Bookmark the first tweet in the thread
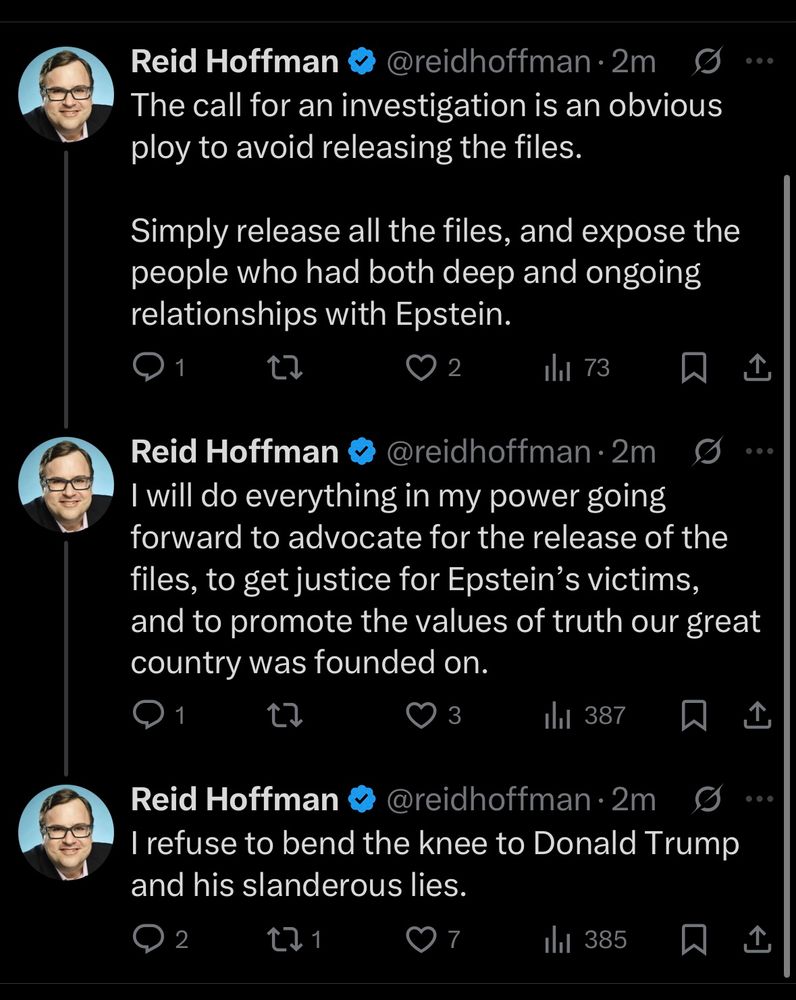The image size is (796, 1000). [x=694, y=368]
